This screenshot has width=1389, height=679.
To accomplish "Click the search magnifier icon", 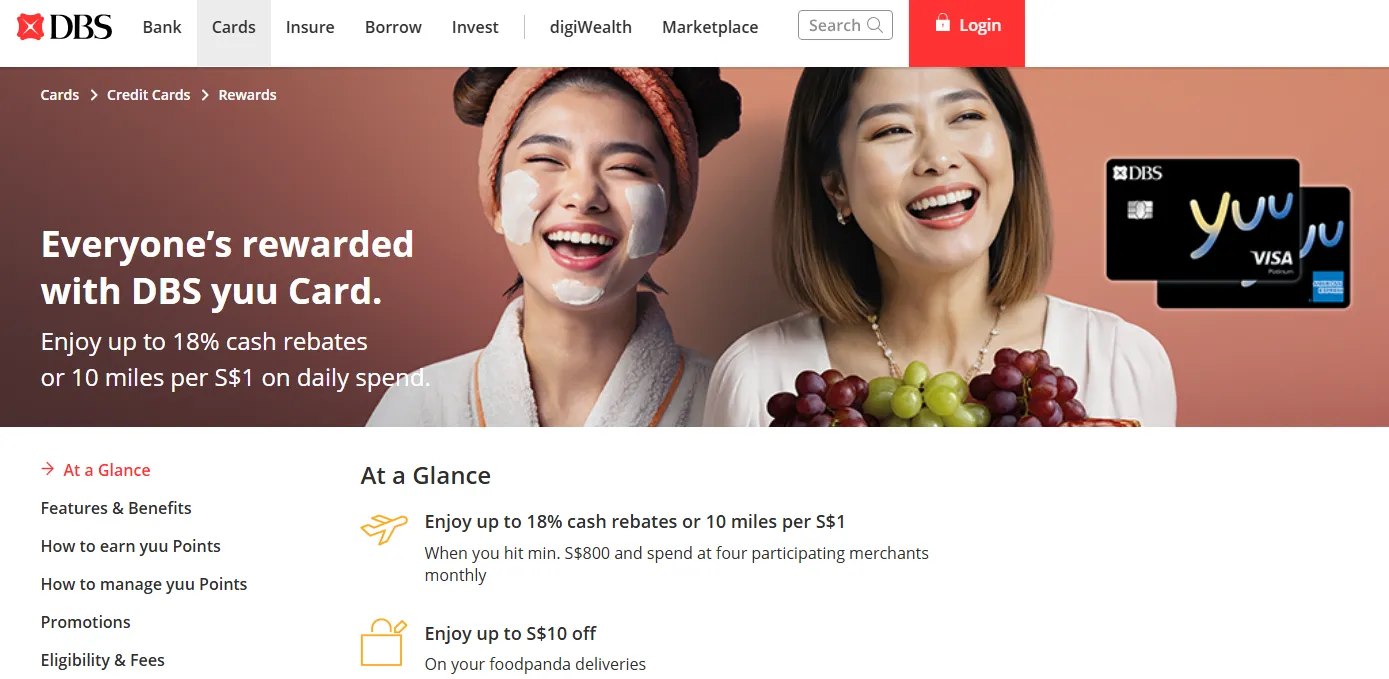I will (x=875, y=25).
